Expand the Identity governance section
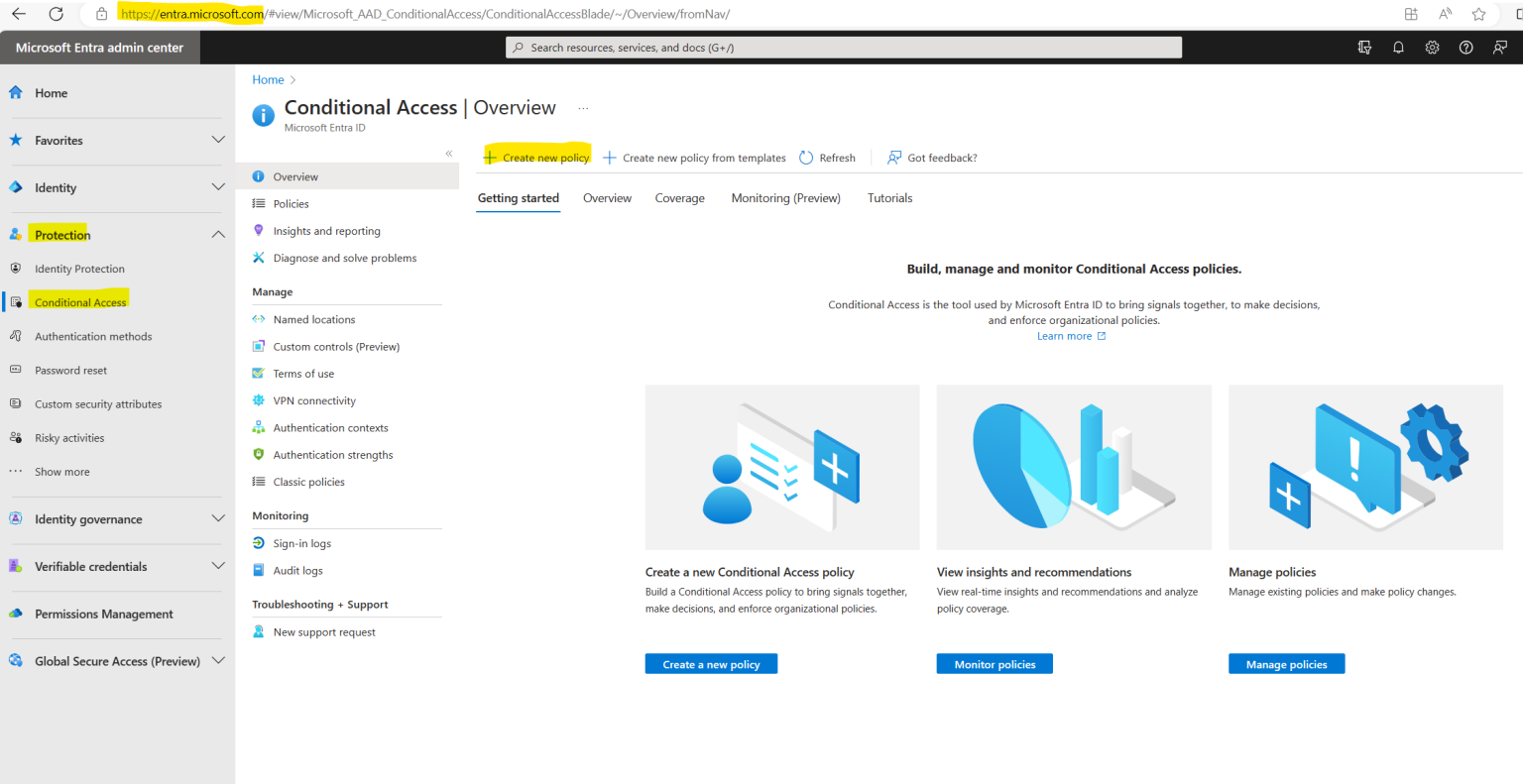The width and height of the screenshot is (1523, 784). pos(218,518)
